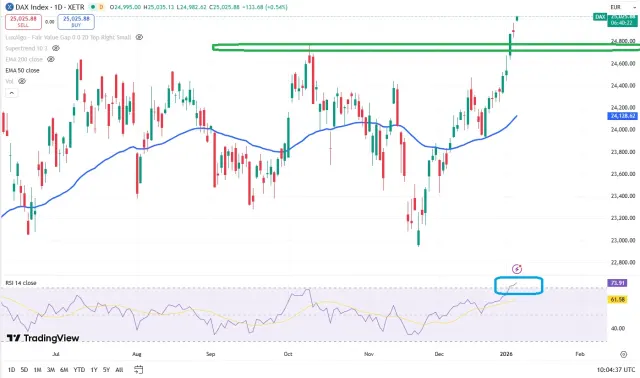The width and height of the screenshot is (640, 378).
Task: Switch to the 3M time range
Action: click(x=51, y=370)
